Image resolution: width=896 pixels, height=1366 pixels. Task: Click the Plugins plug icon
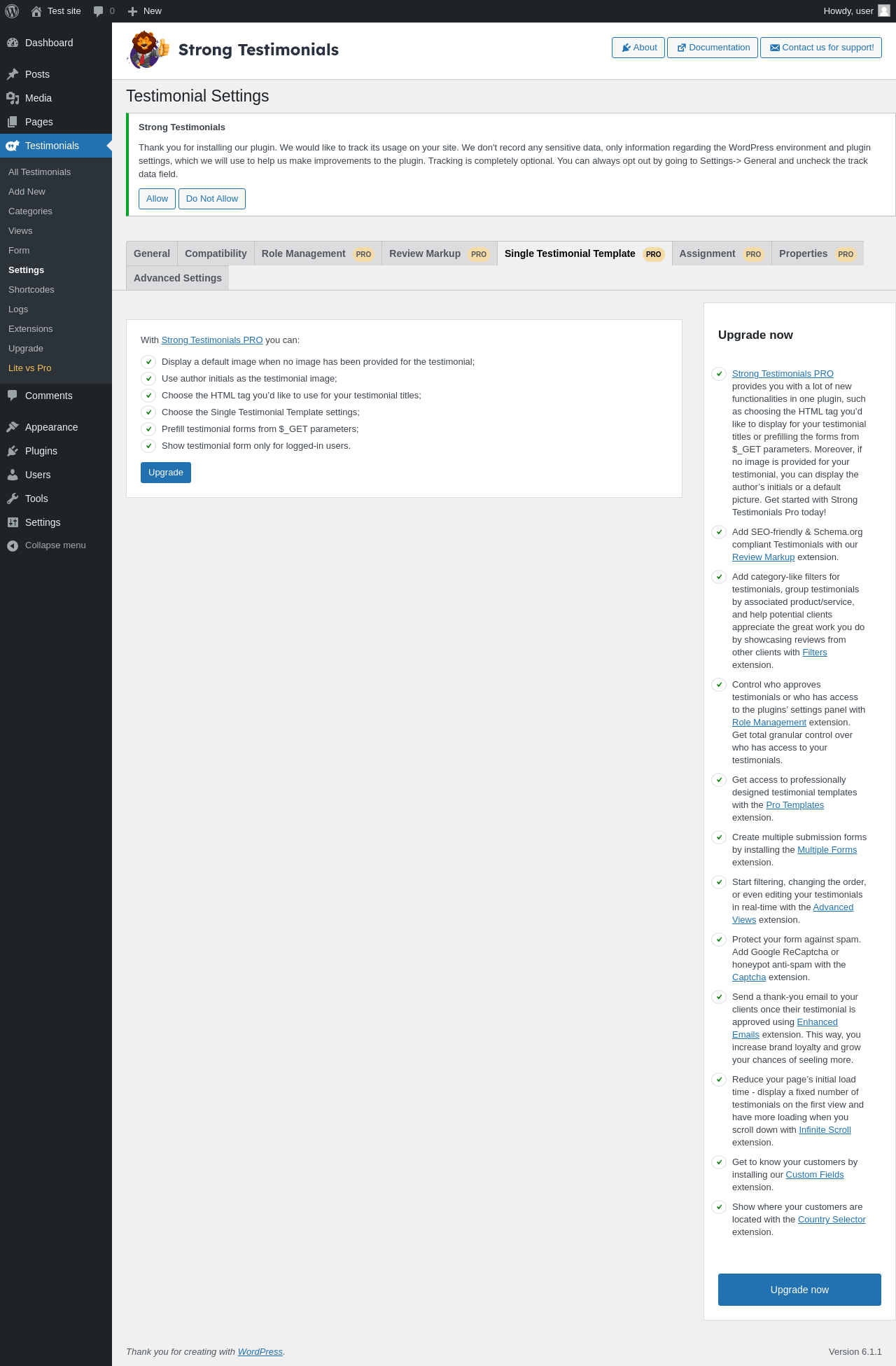pyautogui.click(x=13, y=451)
